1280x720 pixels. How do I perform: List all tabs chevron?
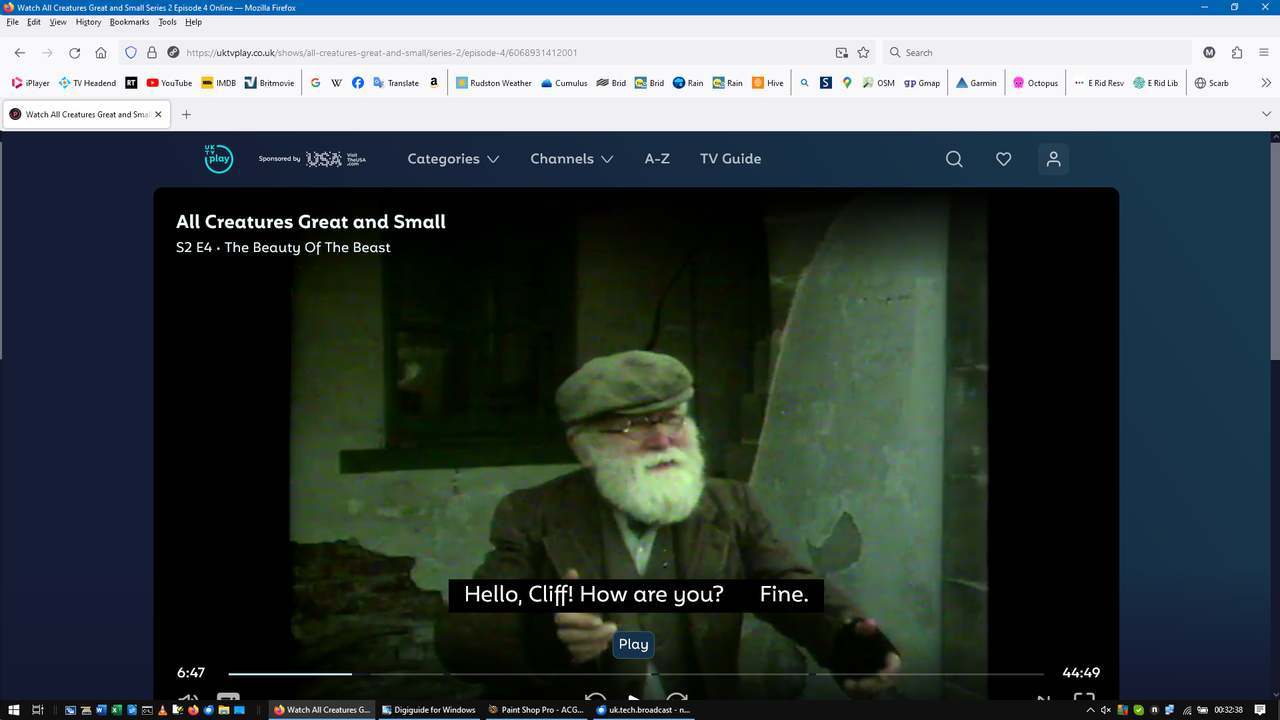click(1266, 114)
